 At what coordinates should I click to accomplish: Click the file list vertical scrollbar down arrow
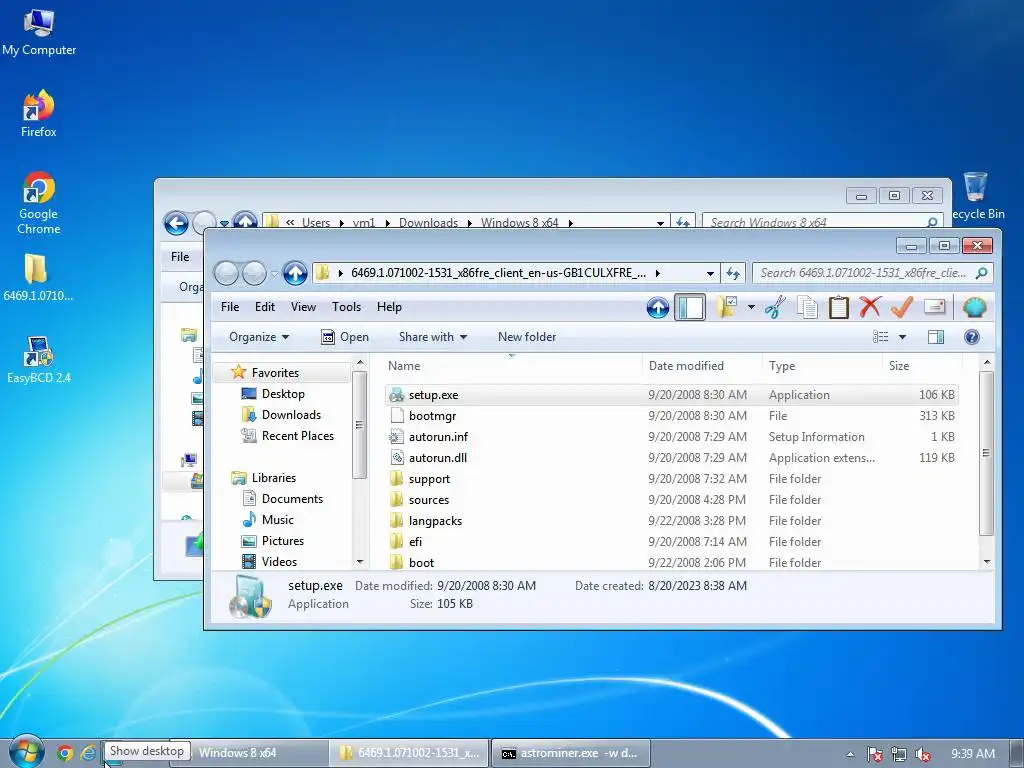[x=987, y=562]
